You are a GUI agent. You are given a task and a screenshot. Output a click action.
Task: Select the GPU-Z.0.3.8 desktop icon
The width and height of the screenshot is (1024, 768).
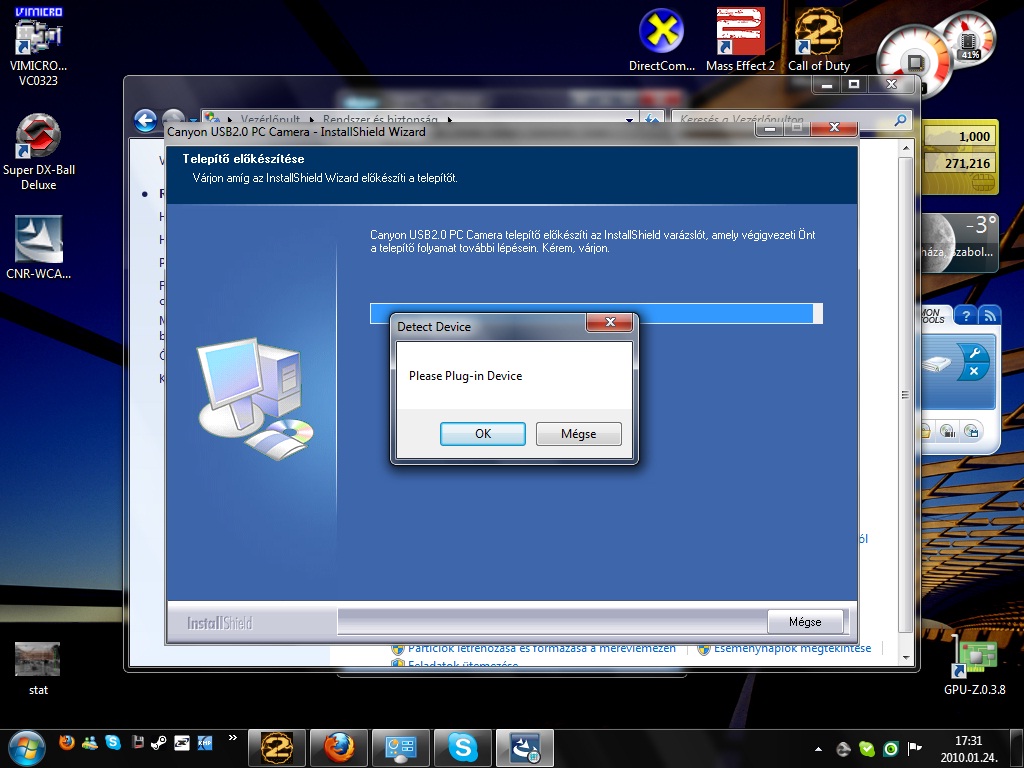[974, 665]
